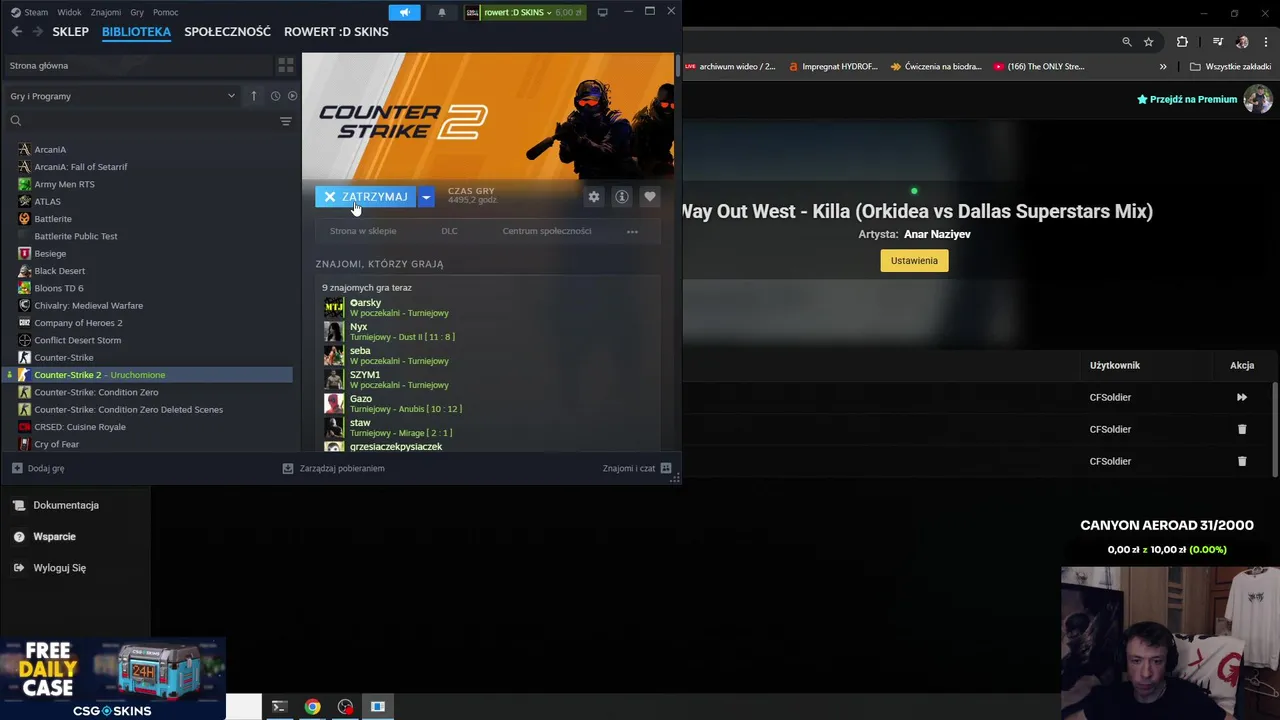Click Dodaj grę button
This screenshot has width=1280, height=720.
point(38,468)
